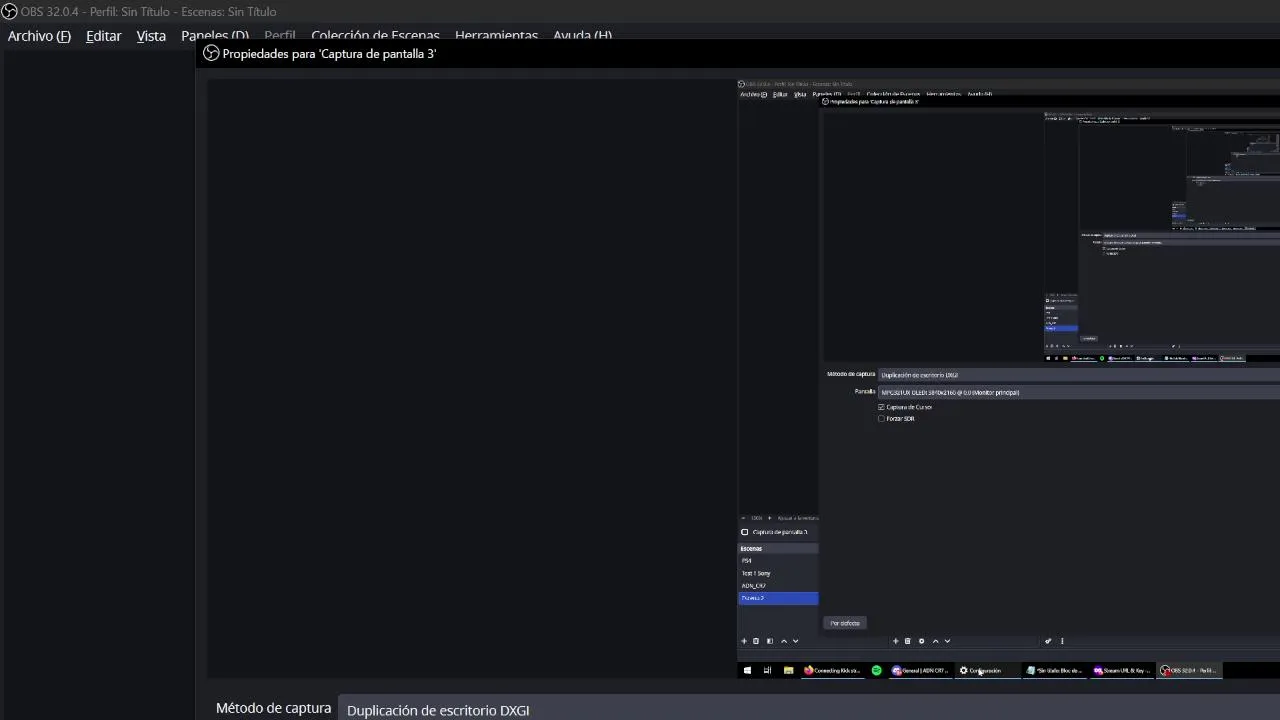In the preview, click the audio mixer link icon
Image resolution: width=1280 pixels, height=720 pixels.
[x=1048, y=641]
